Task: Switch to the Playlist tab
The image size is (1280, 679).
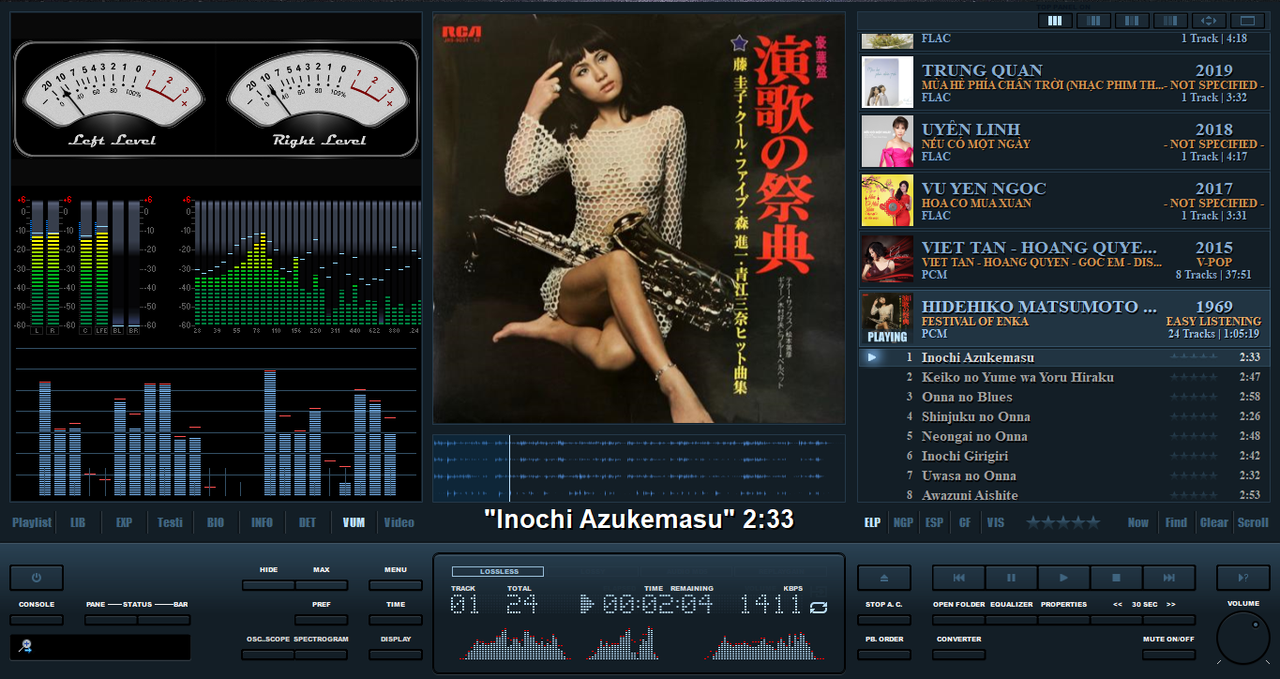Action: coord(32,522)
